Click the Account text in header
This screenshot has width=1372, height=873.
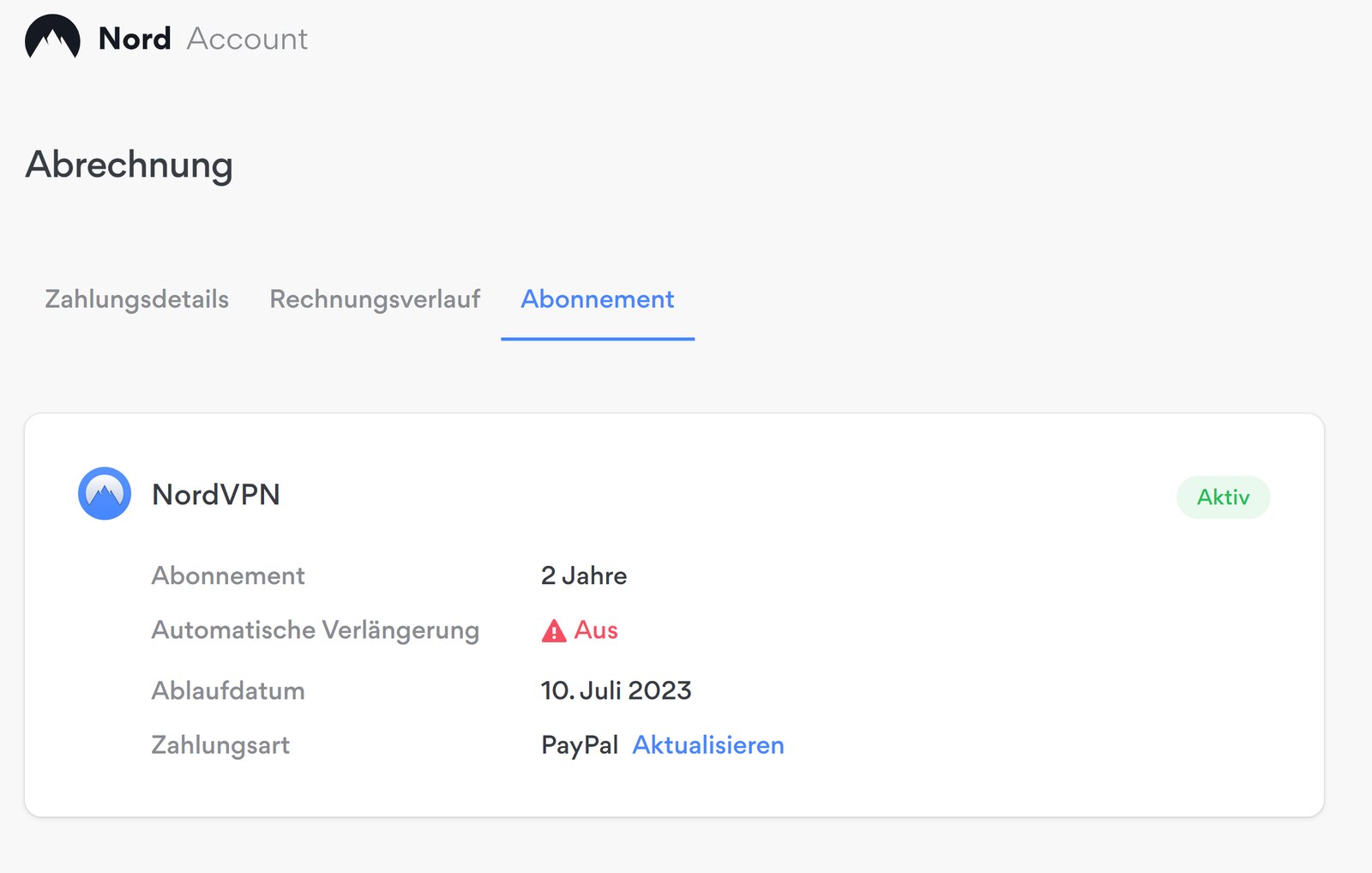(x=247, y=39)
